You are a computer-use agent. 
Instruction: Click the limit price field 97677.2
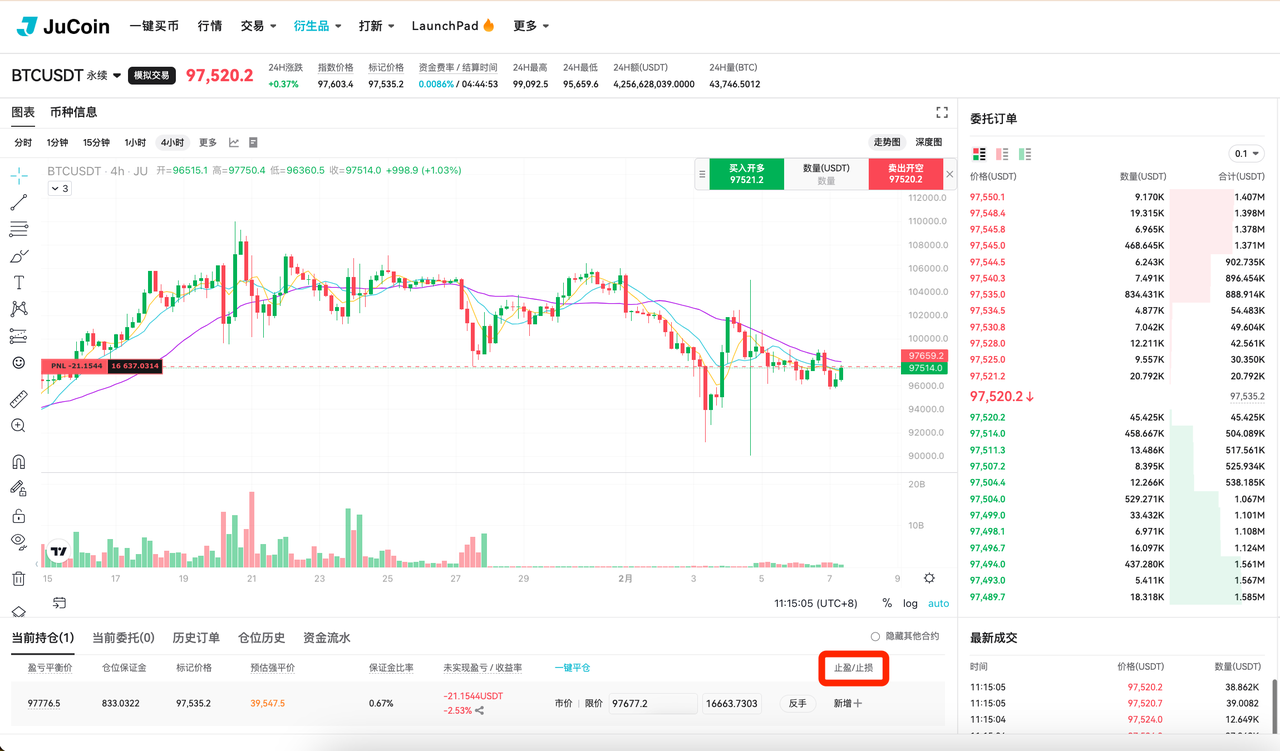(x=652, y=704)
